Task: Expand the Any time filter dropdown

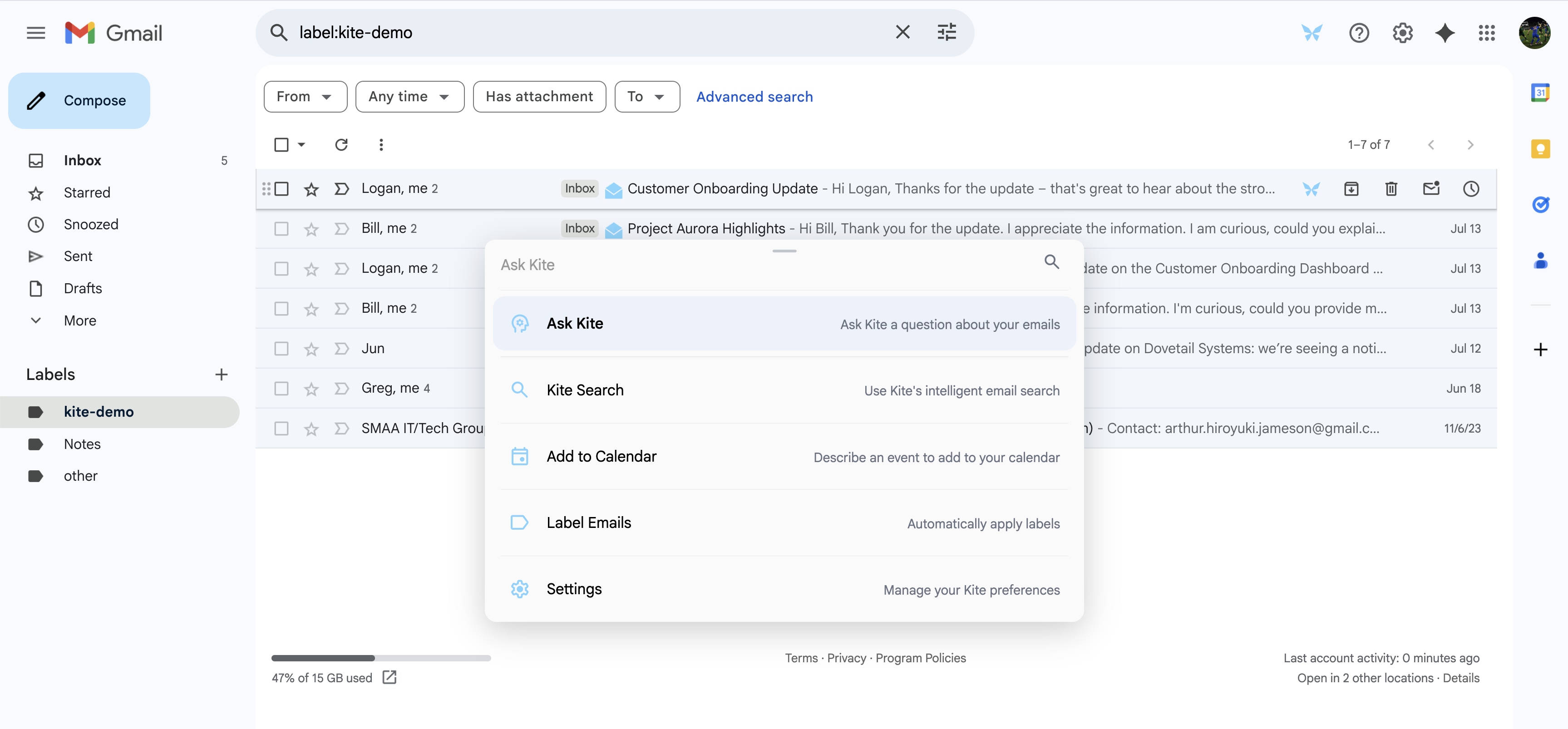Action: [409, 97]
